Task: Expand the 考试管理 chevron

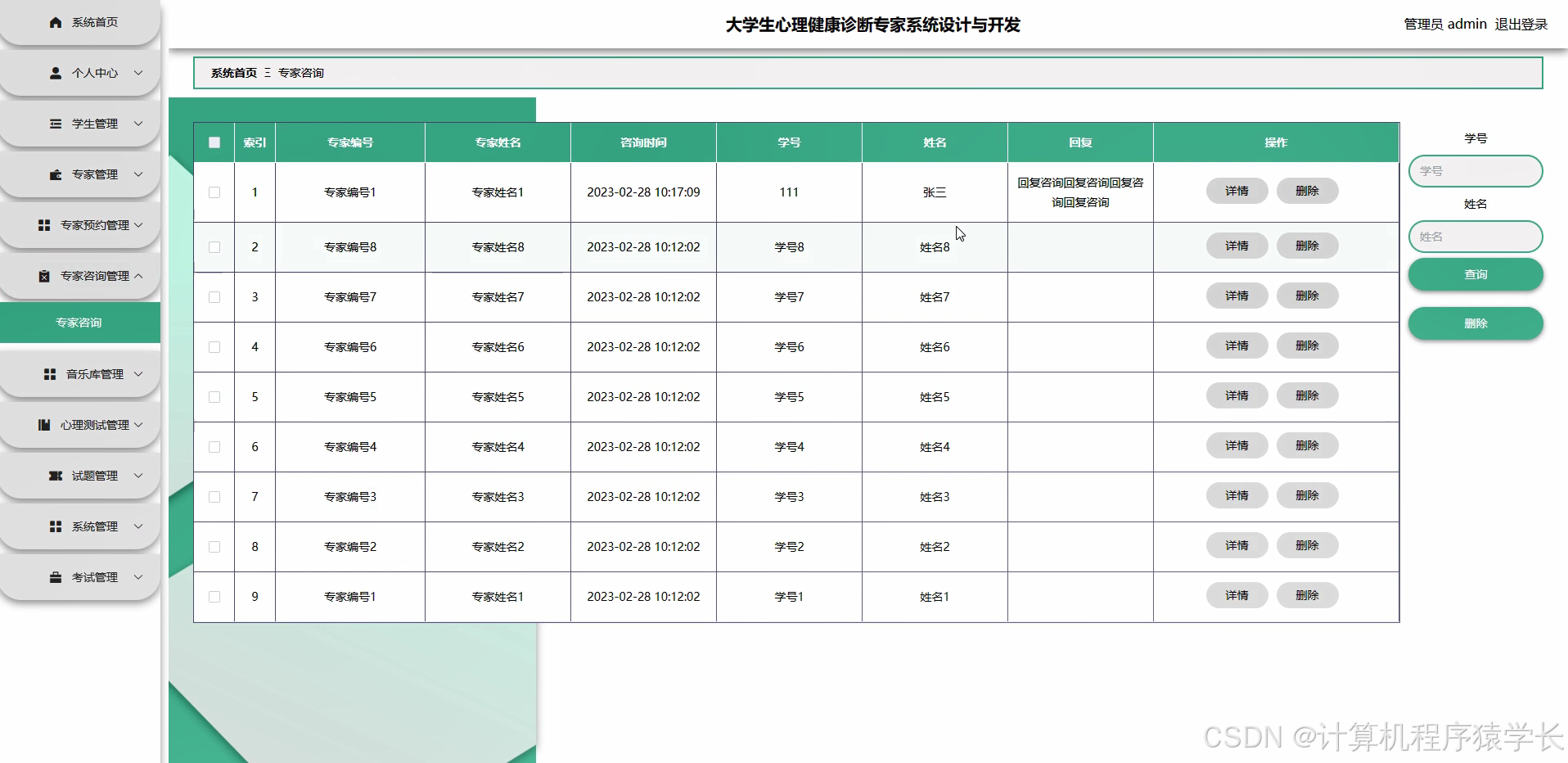Action: pyautogui.click(x=138, y=577)
